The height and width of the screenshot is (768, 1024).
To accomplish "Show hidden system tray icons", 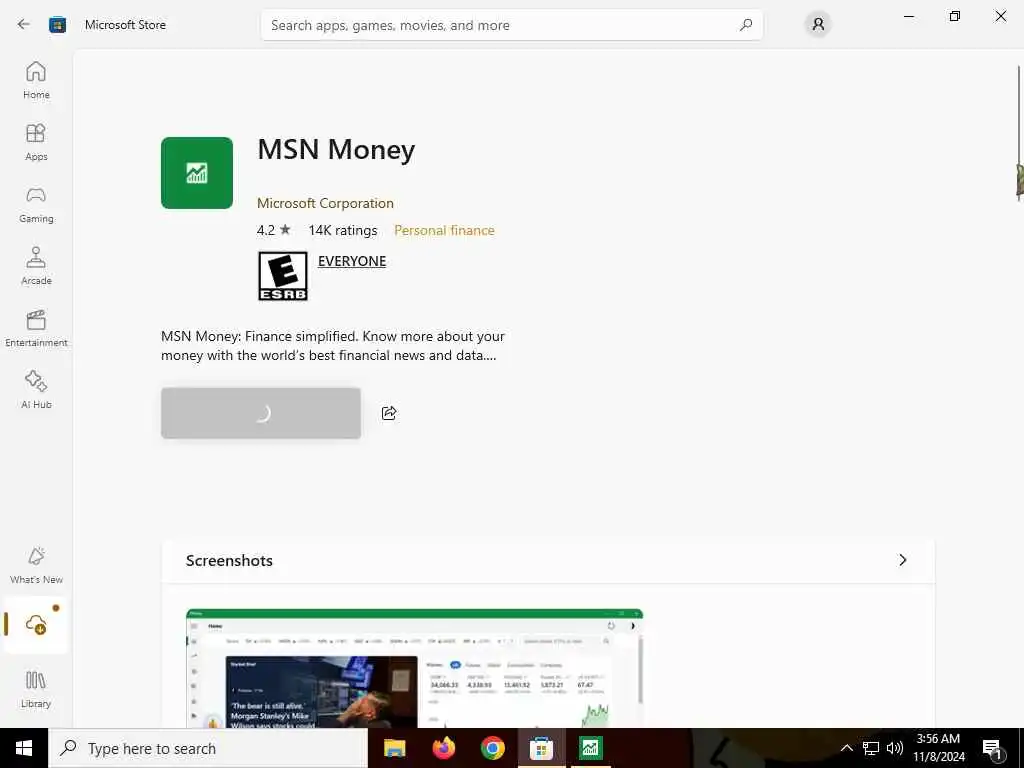I will [x=846, y=748].
